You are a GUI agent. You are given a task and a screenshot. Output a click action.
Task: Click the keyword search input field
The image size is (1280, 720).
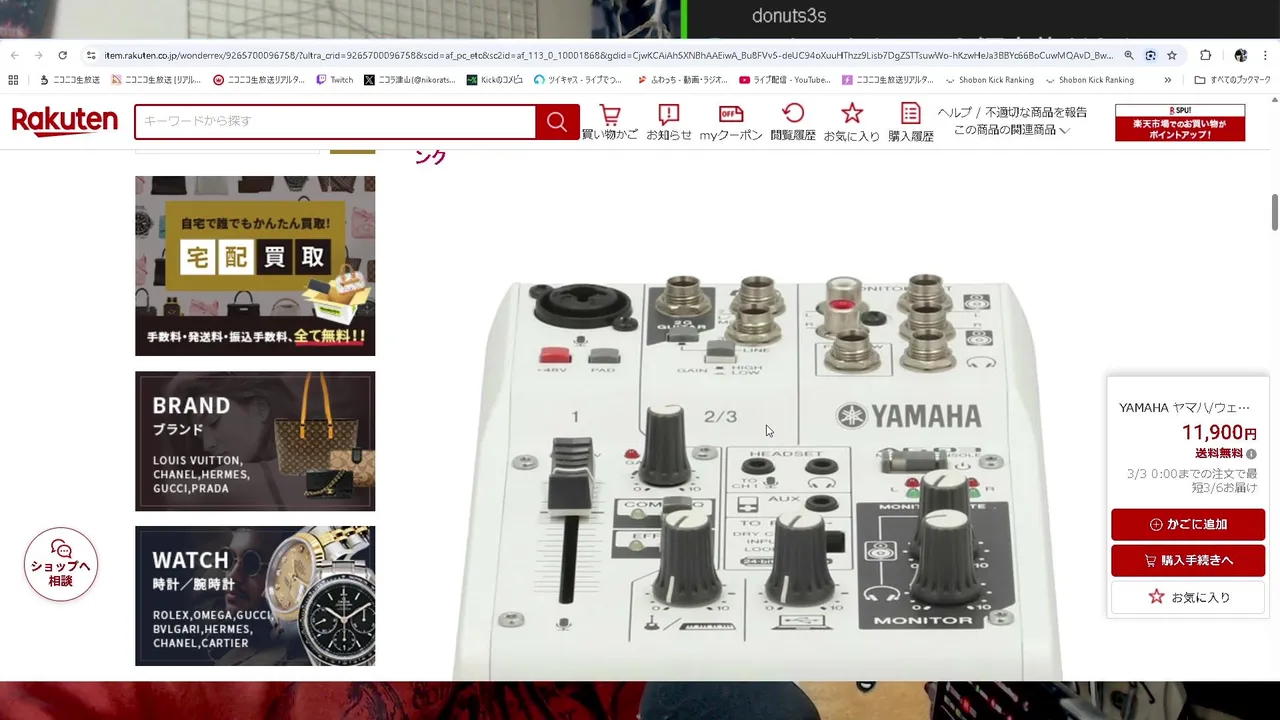pyautogui.click(x=335, y=122)
